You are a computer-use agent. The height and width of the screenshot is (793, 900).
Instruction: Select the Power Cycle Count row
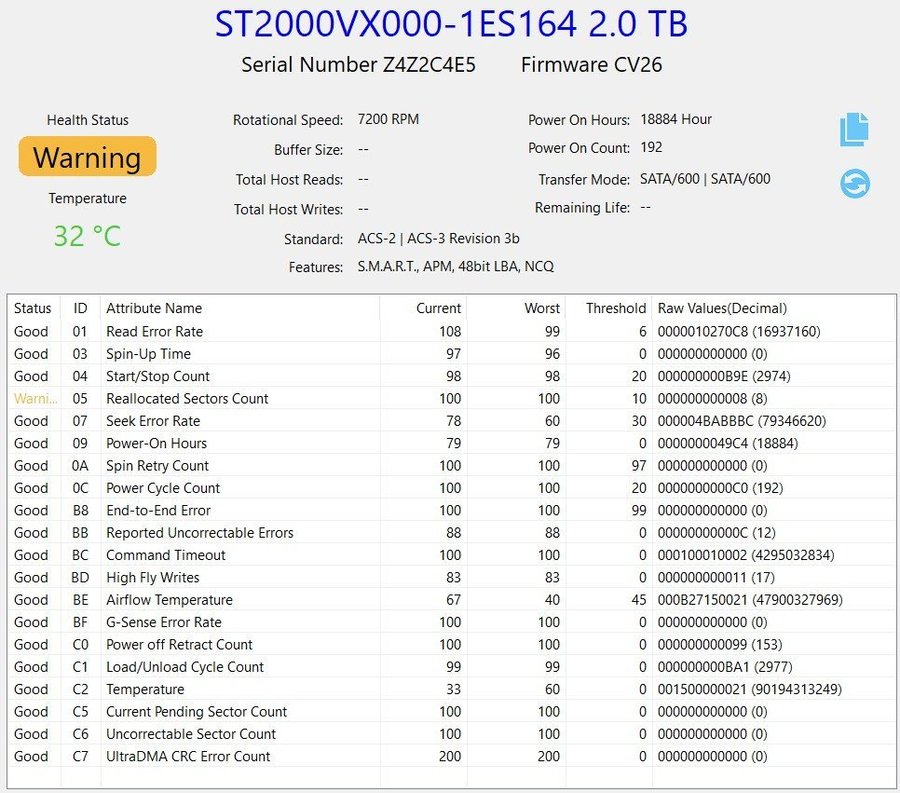(451, 488)
